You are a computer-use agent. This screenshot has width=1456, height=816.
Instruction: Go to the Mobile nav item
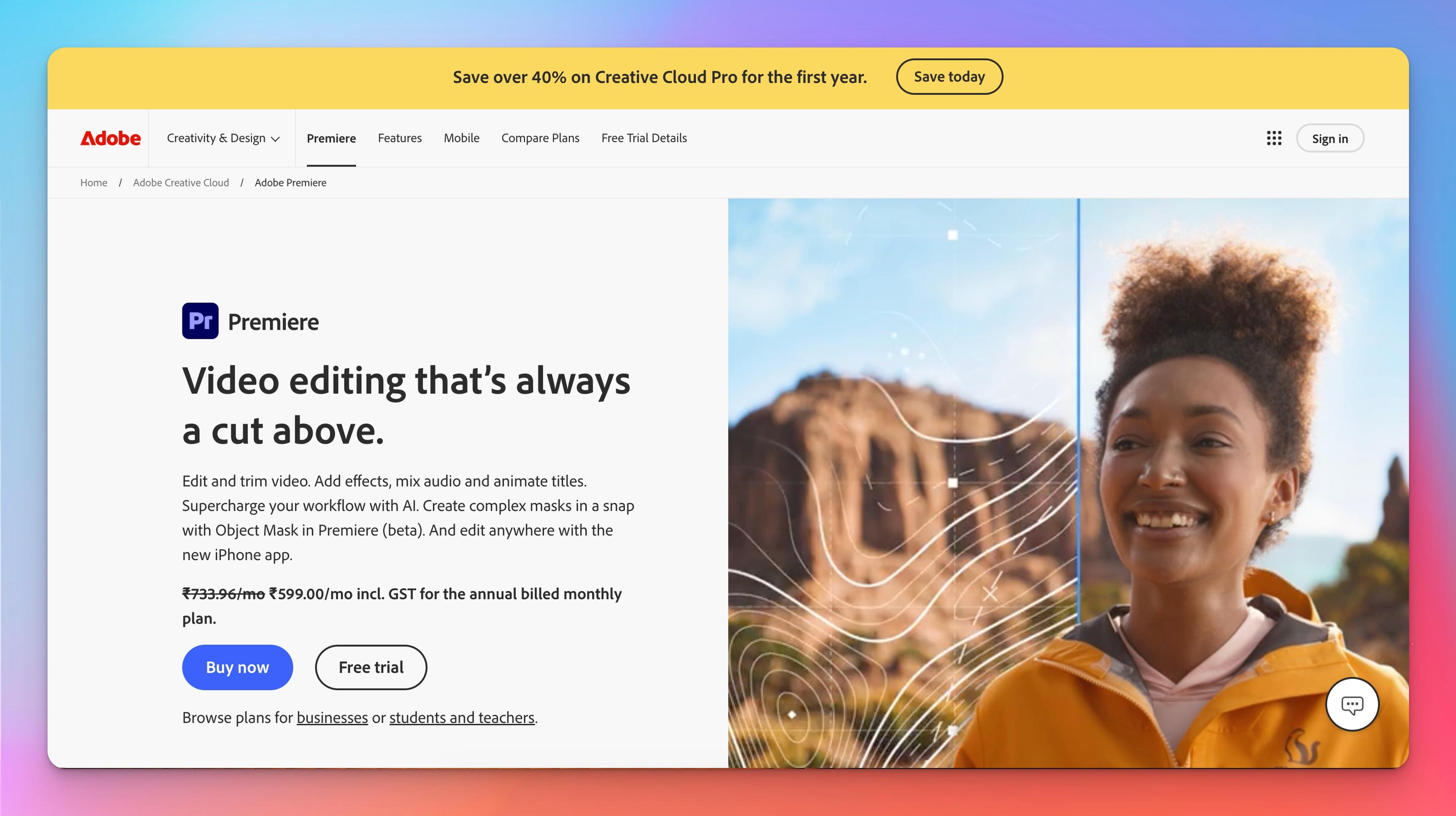(461, 138)
